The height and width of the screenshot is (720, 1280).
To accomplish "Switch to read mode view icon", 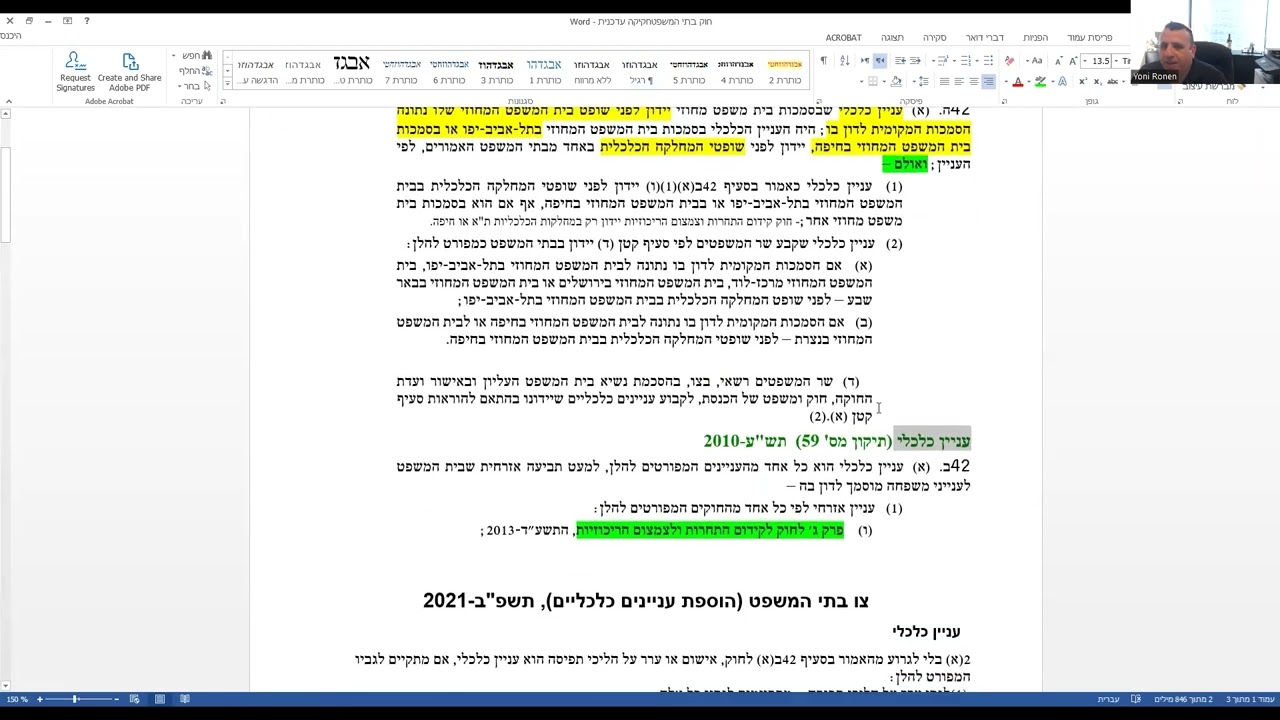I will point(184,699).
